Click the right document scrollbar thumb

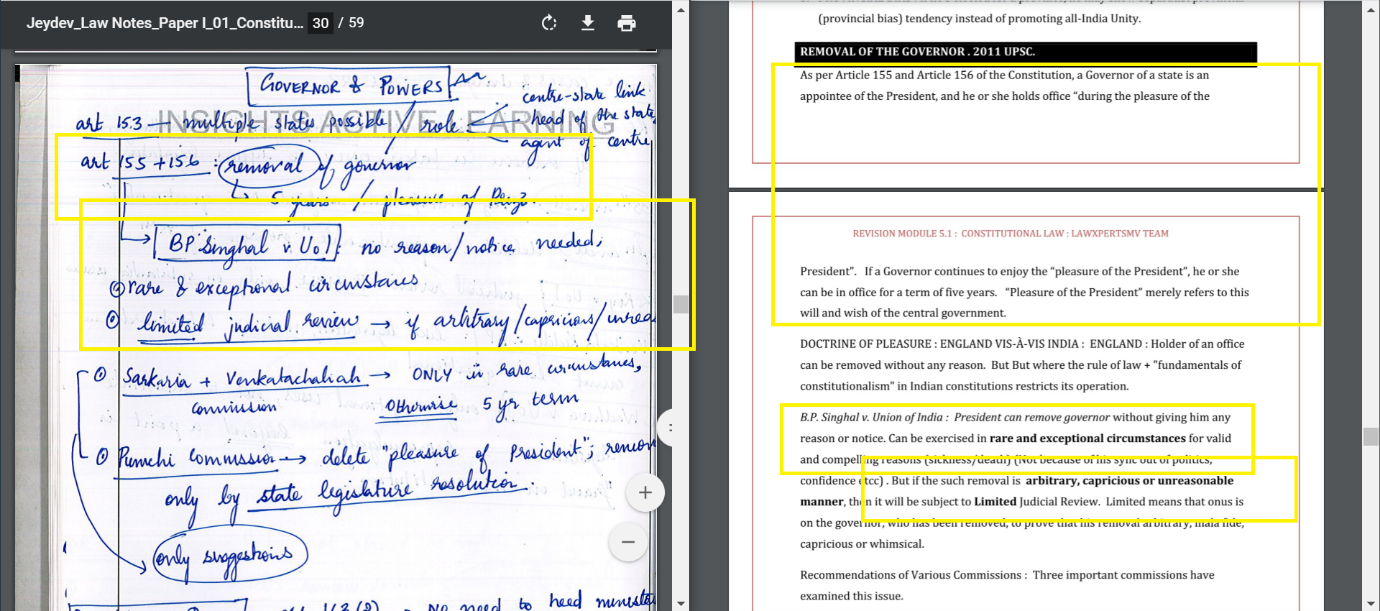point(1371,436)
